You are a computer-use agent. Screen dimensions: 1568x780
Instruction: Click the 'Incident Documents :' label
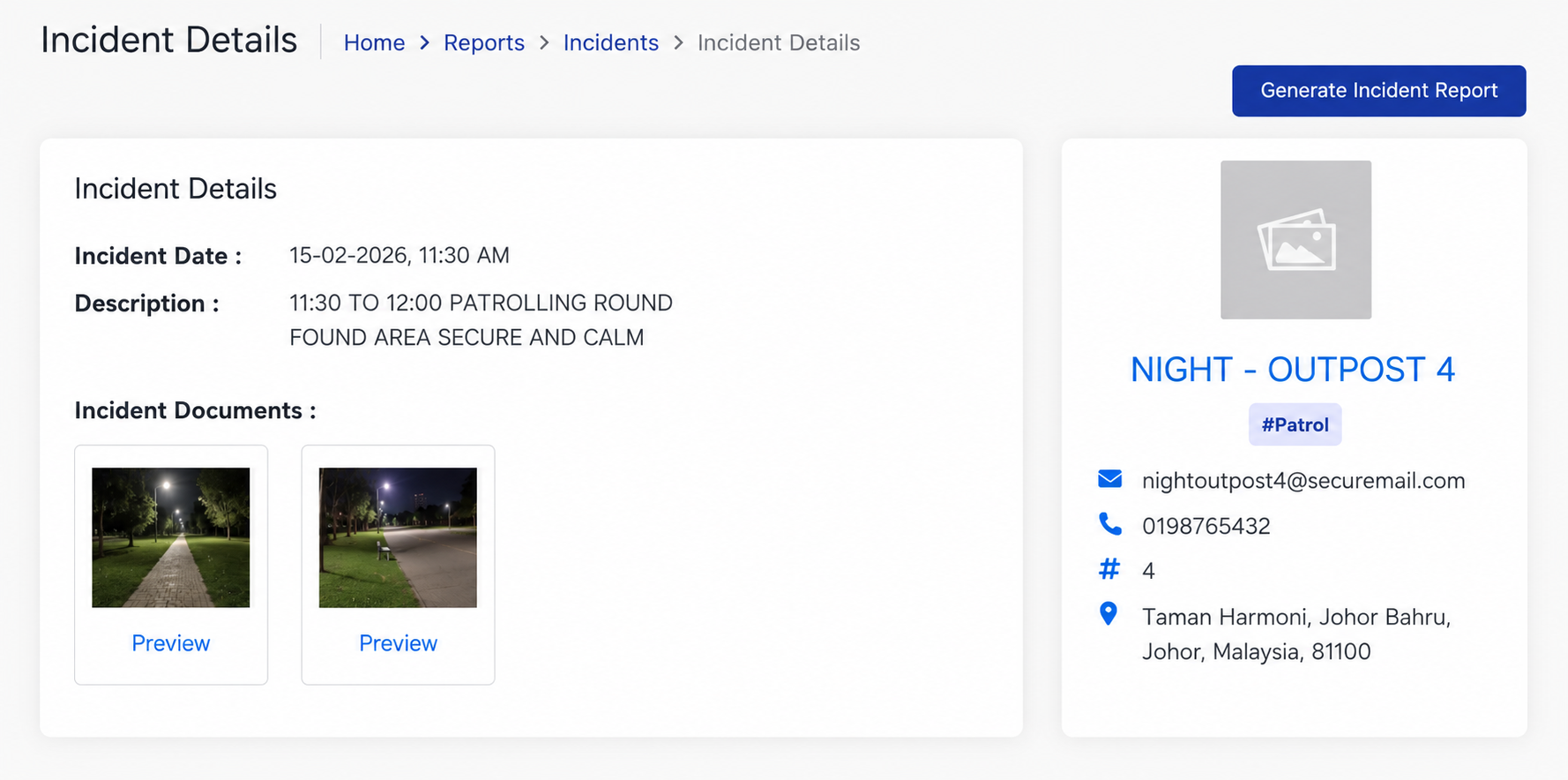tap(195, 410)
